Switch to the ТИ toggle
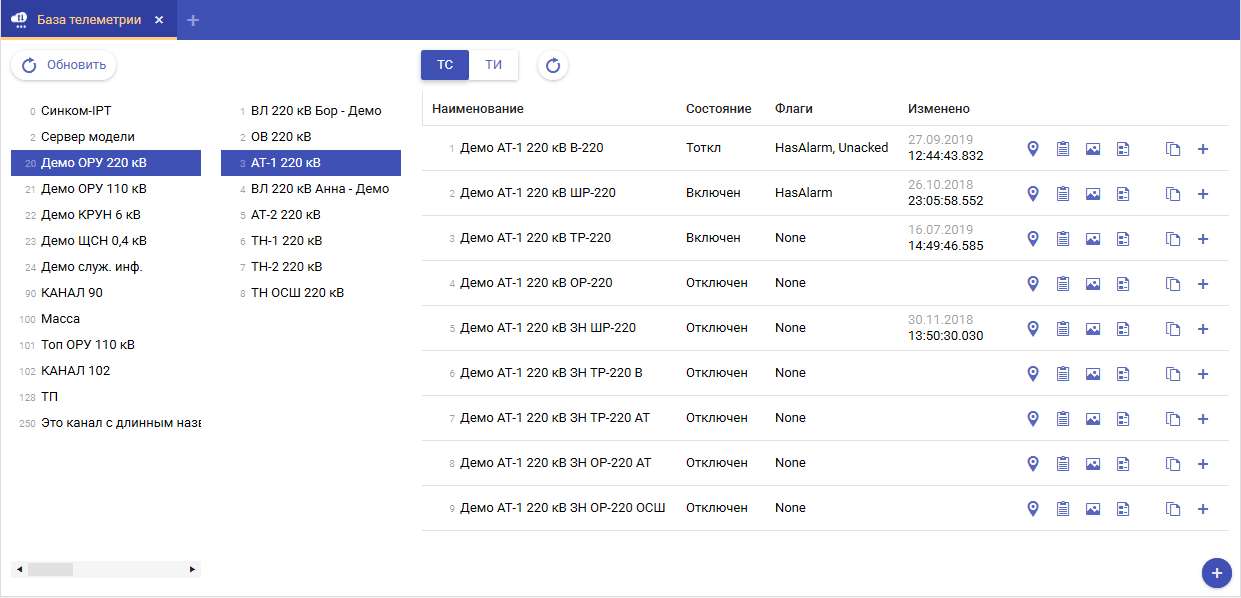This screenshot has width=1241, height=598. [493, 65]
